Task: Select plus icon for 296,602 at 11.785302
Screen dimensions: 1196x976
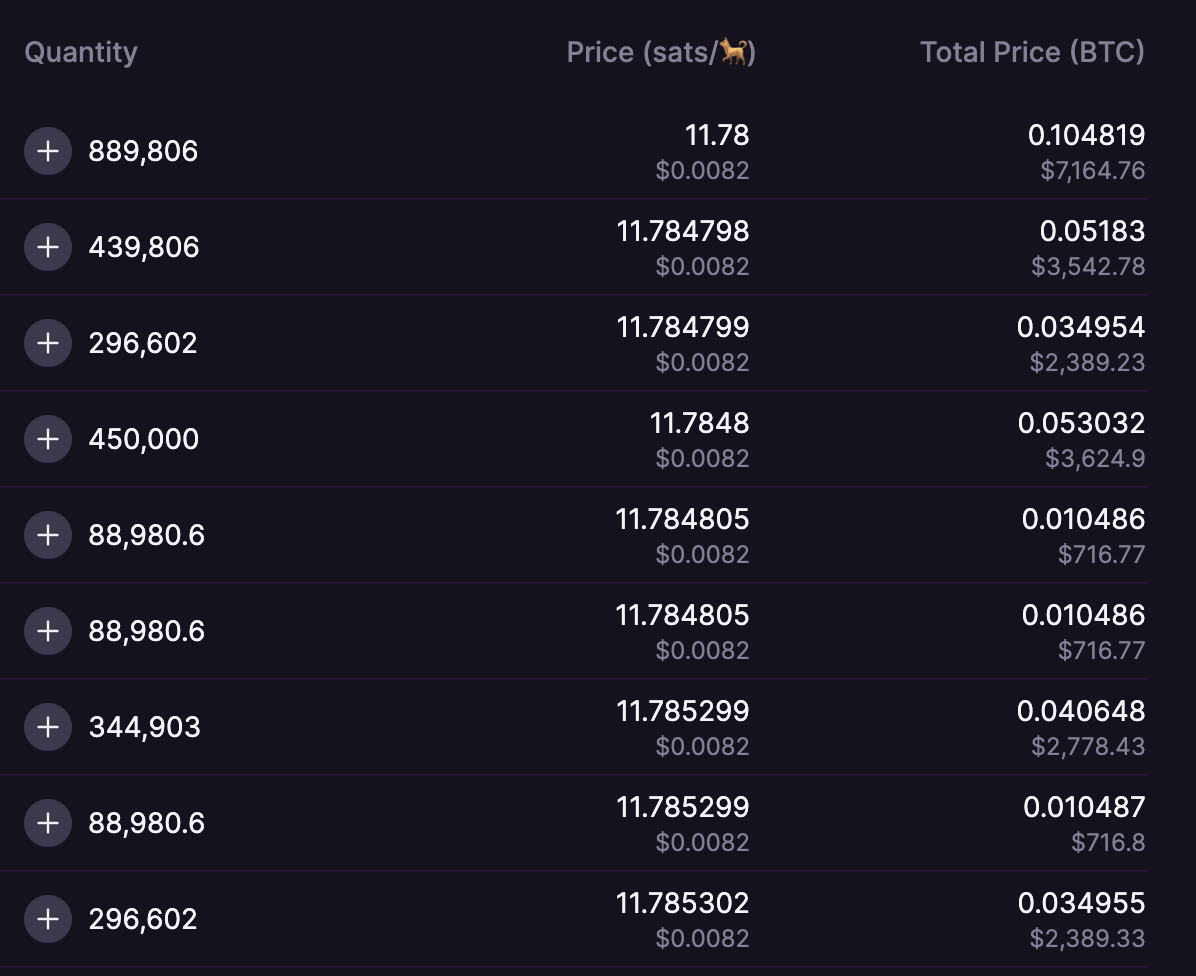Action: (48, 919)
